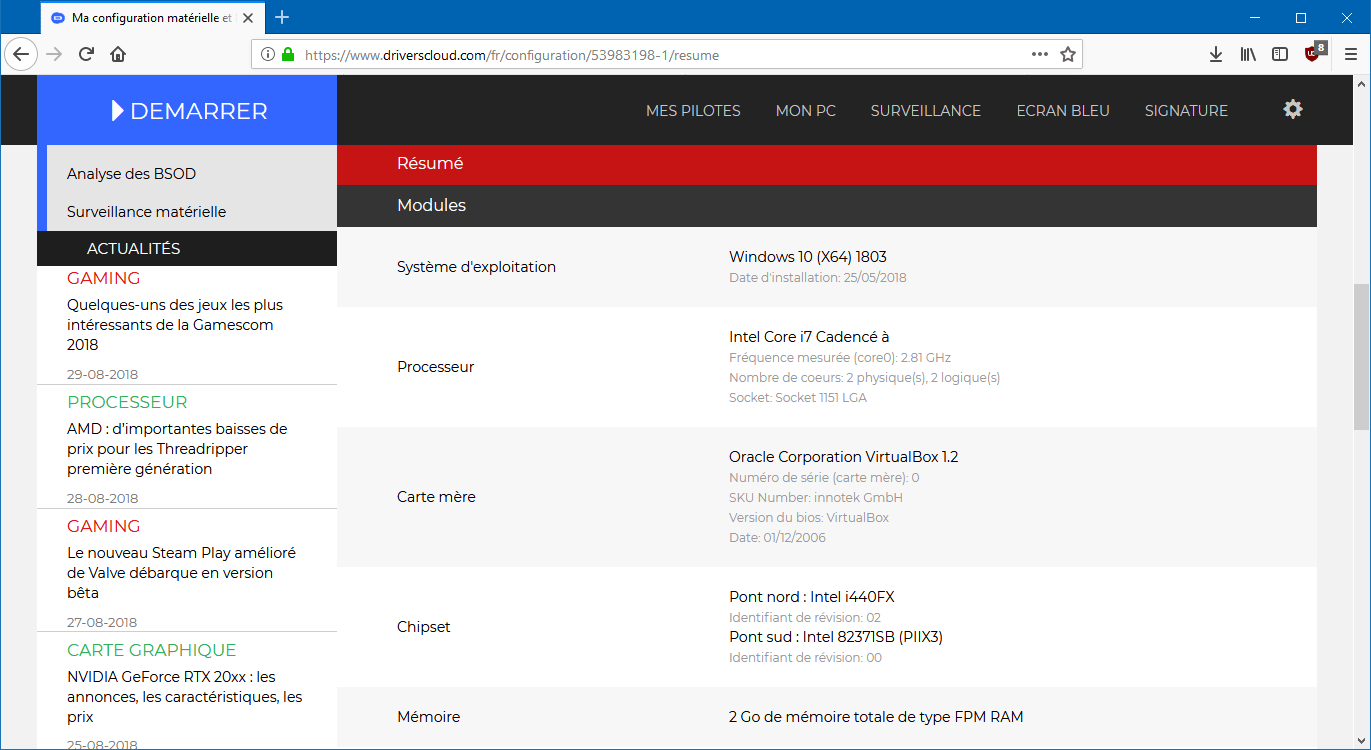Open the ECRAN BLEU menu
Screen dimensions: 1371x750
(1063, 111)
